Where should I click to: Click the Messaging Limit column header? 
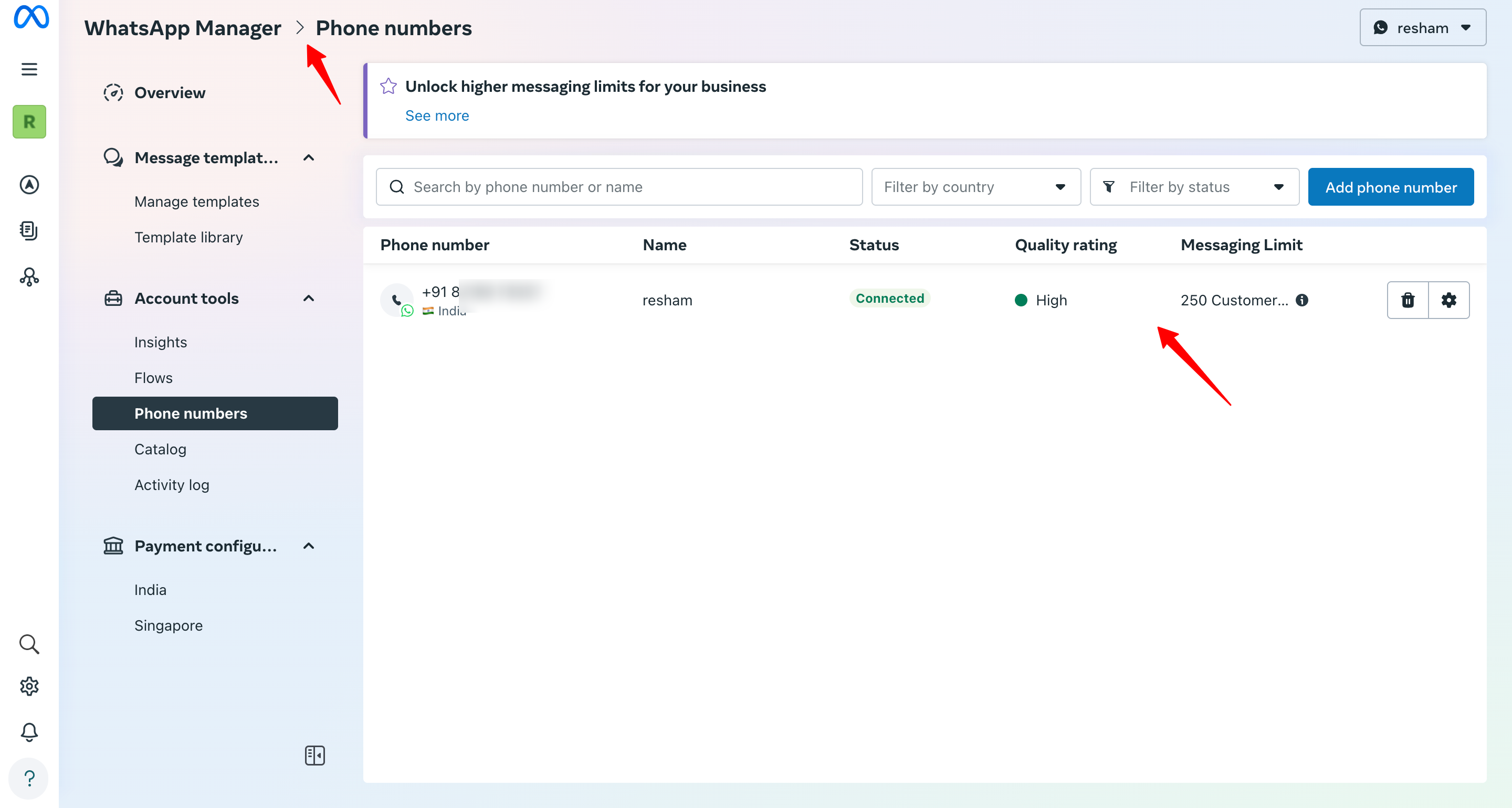pos(1241,244)
